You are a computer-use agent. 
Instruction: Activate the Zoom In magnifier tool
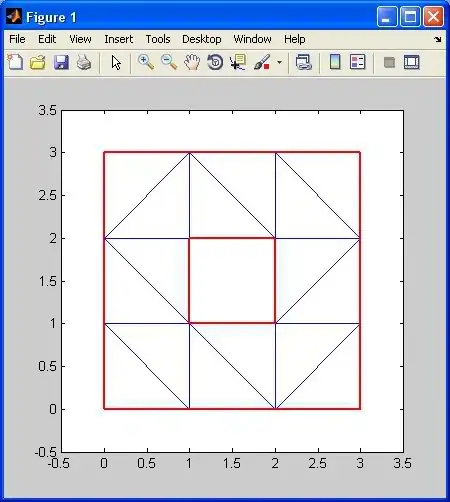coord(146,62)
